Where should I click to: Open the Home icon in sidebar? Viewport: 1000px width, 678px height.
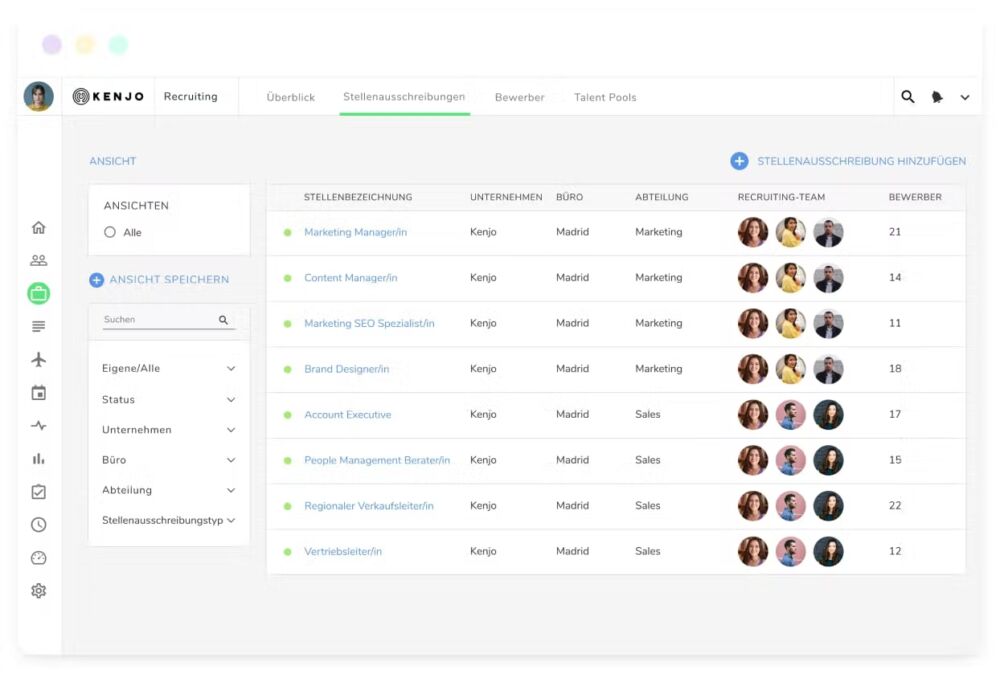click(x=39, y=228)
